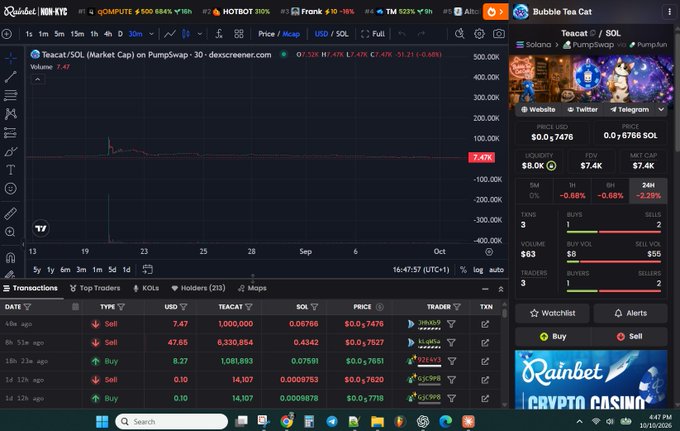The width and height of the screenshot is (680, 431).
Task: Select the 24H stats period tab
Action: point(648,190)
